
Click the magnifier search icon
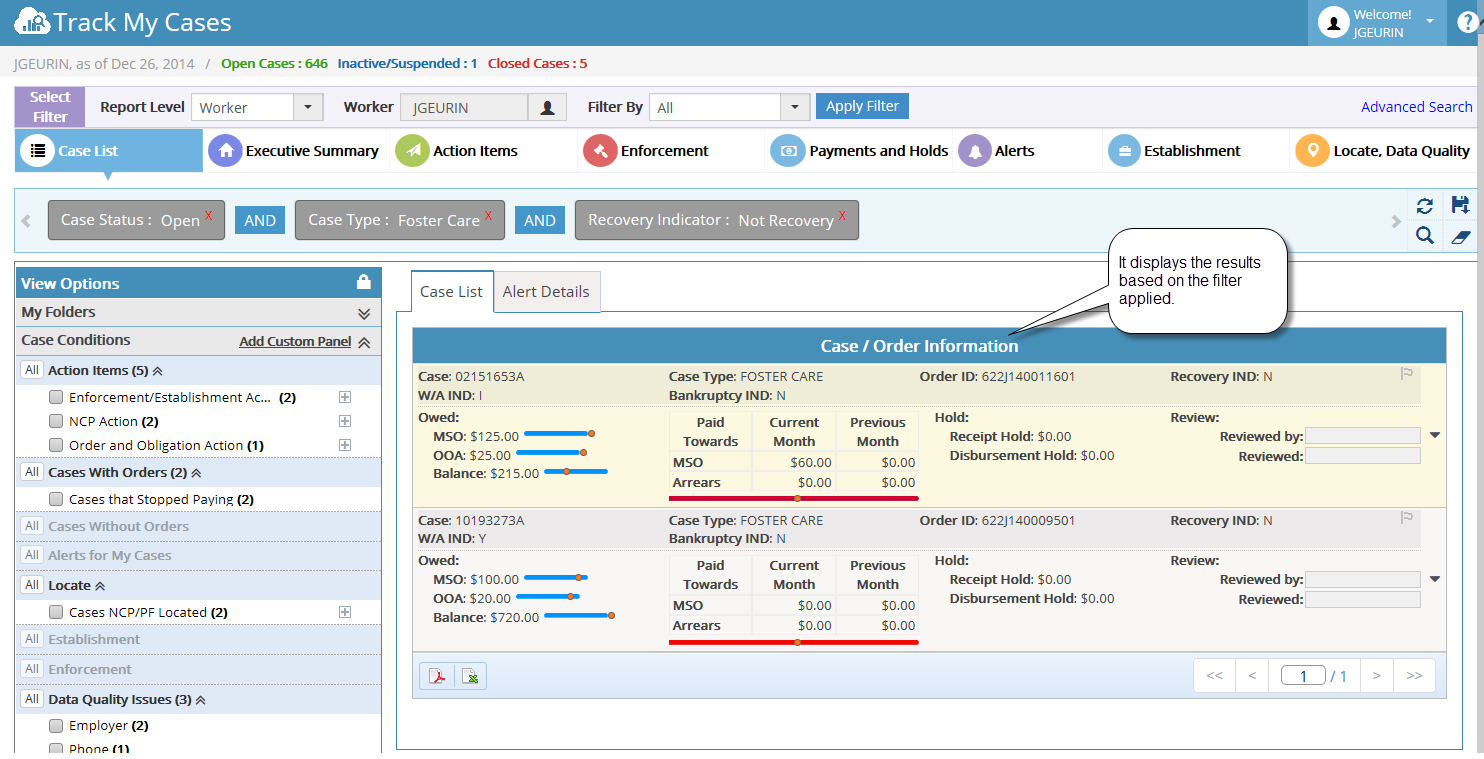click(1425, 236)
